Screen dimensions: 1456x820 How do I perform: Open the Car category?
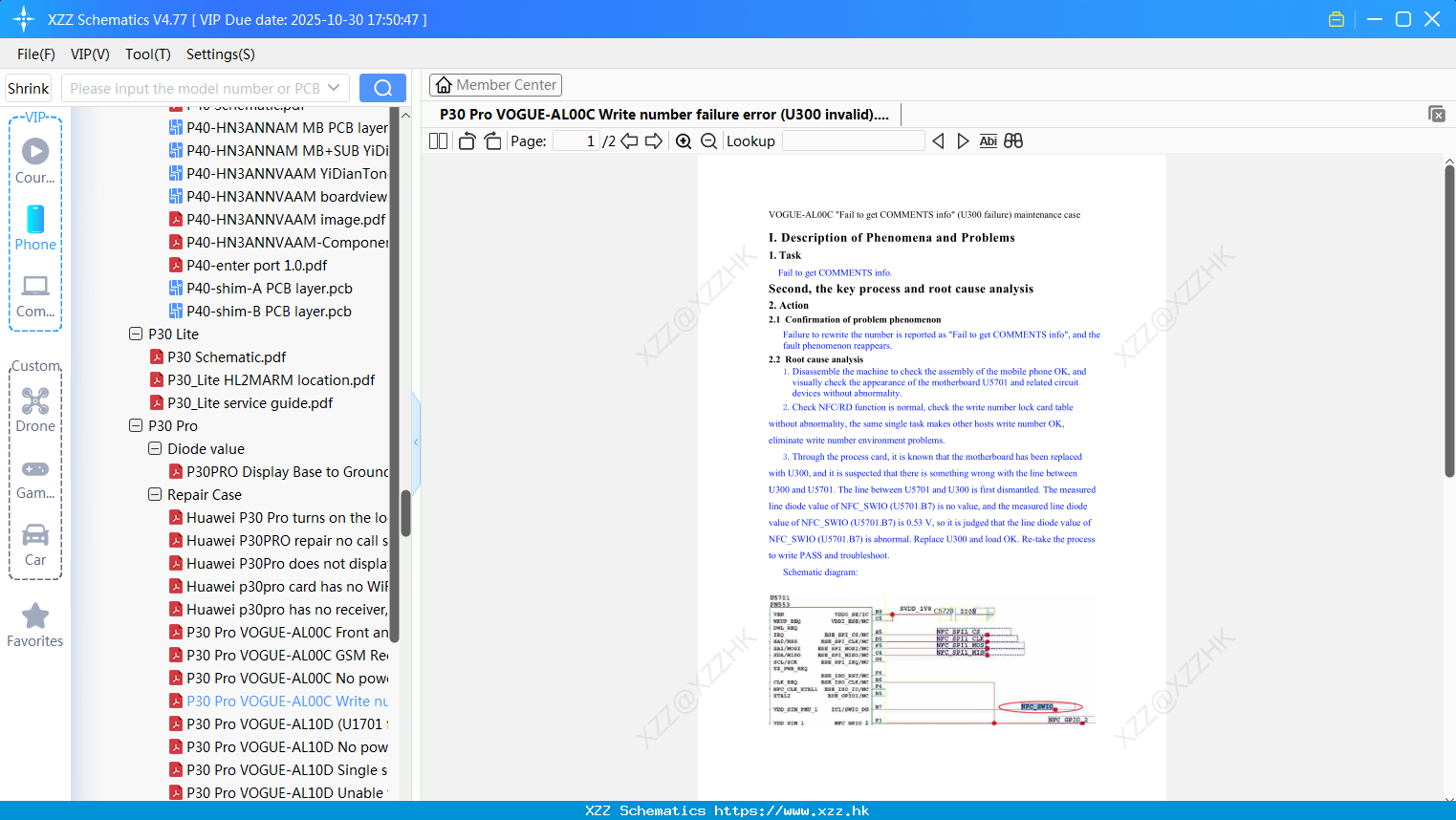(x=35, y=545)
